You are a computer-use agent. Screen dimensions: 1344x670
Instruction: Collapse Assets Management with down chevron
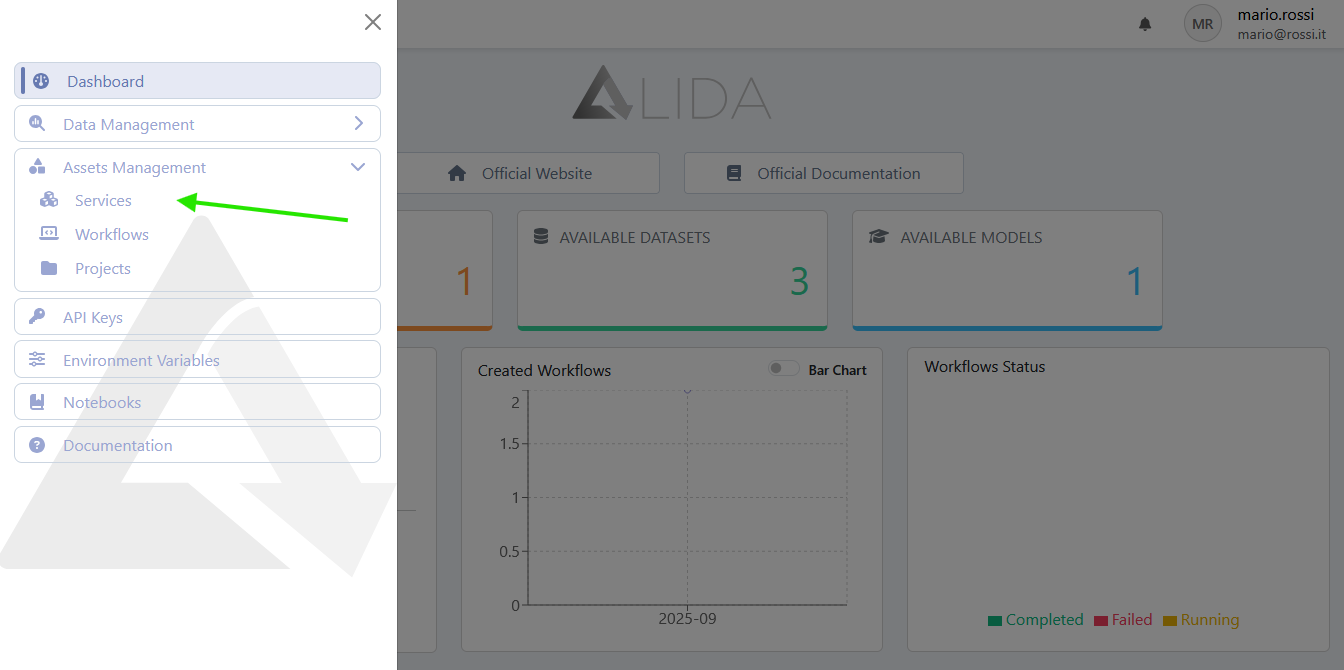358,167
